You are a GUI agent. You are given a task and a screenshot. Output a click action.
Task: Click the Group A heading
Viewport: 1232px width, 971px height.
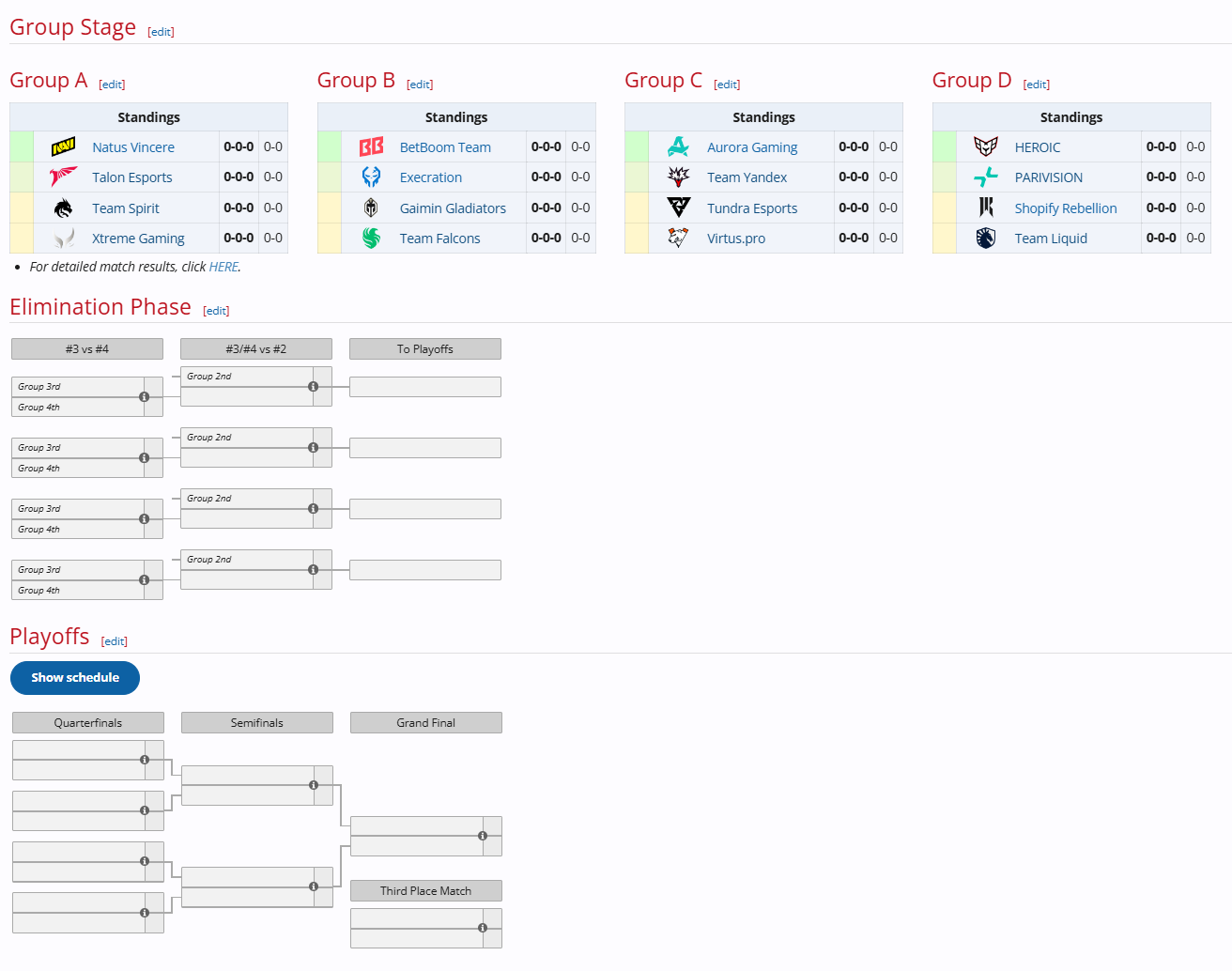click(49, 81)
